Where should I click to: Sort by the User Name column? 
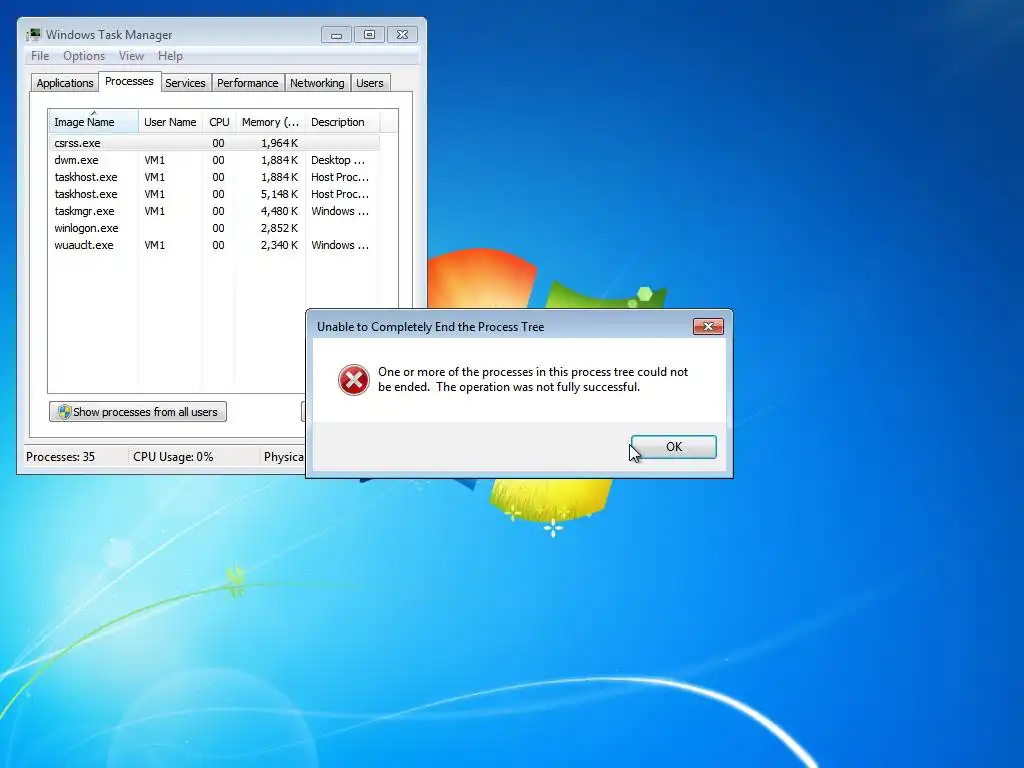click(x=170, y=121)
